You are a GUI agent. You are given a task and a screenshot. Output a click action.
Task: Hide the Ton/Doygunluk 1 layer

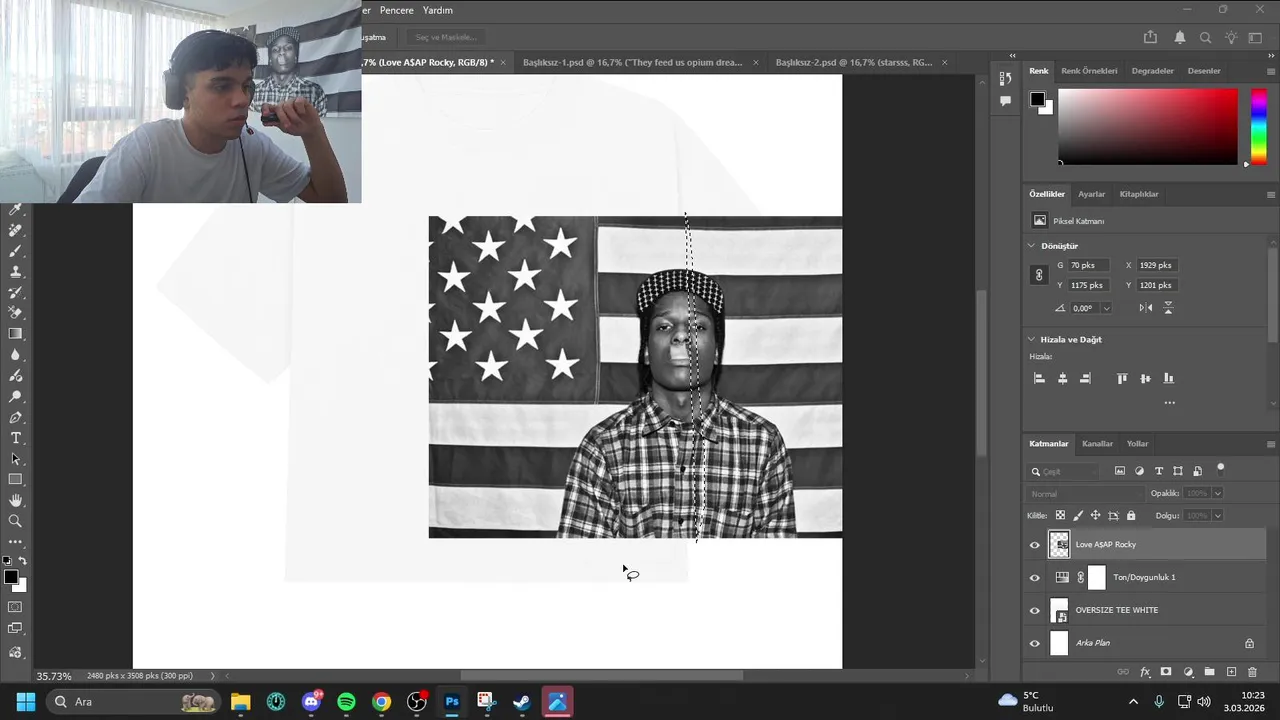tap(1035, 577)
